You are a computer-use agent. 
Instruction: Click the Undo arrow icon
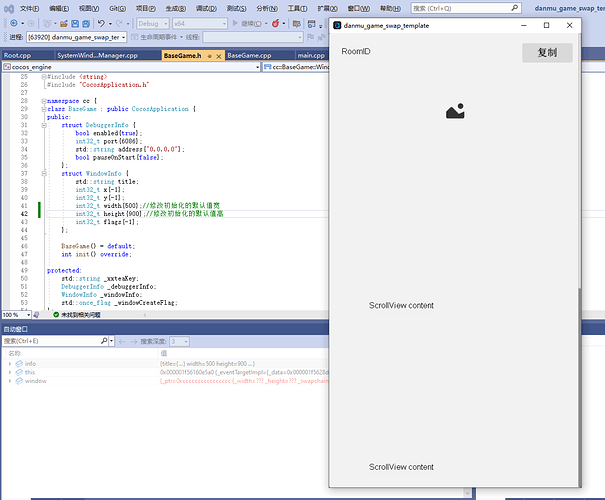tap(99, 23)
